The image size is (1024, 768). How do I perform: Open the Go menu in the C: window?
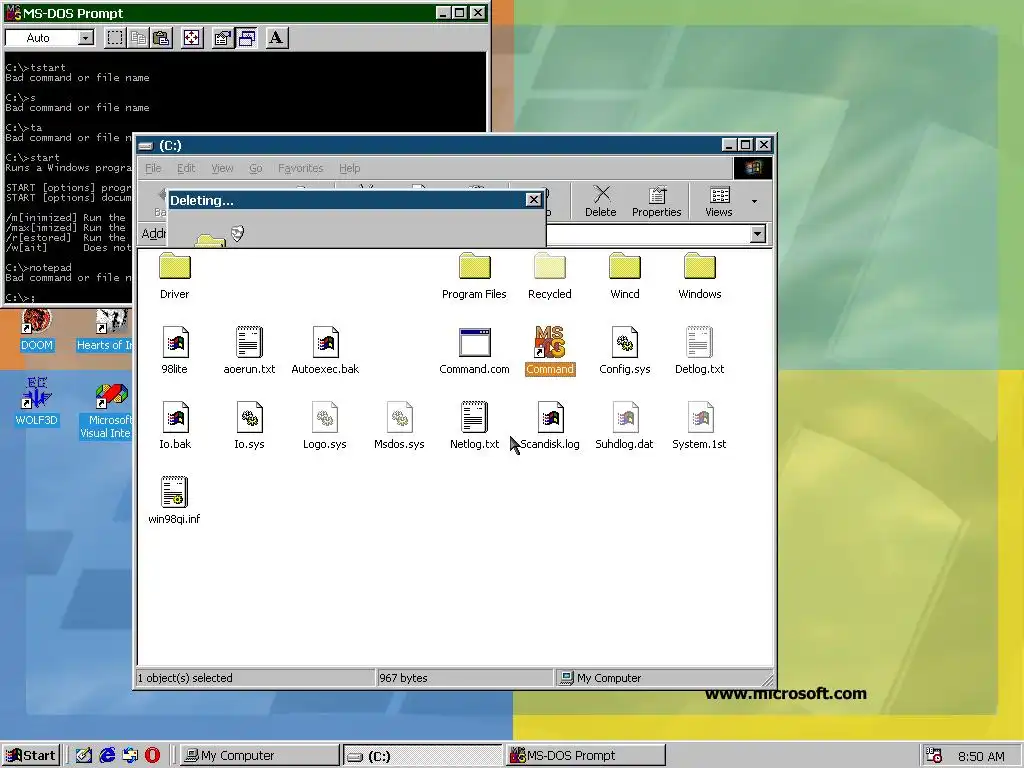[x=255, y=168]
